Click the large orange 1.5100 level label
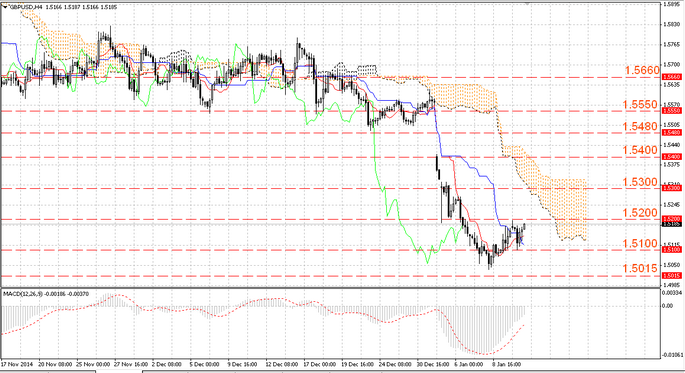Viewport: 685px width, 373px height. coord(640,244)
